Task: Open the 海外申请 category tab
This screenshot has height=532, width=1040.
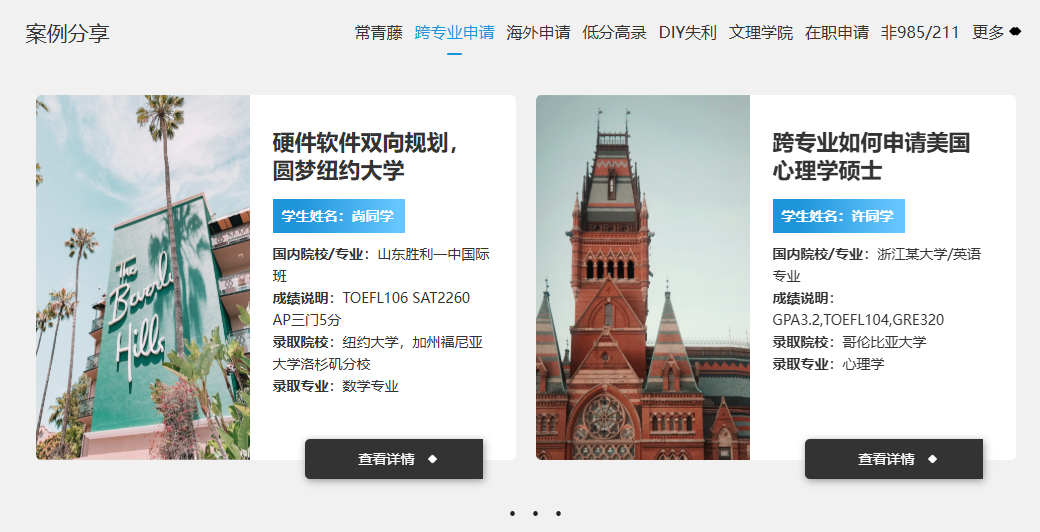Action: click(538, 32)
